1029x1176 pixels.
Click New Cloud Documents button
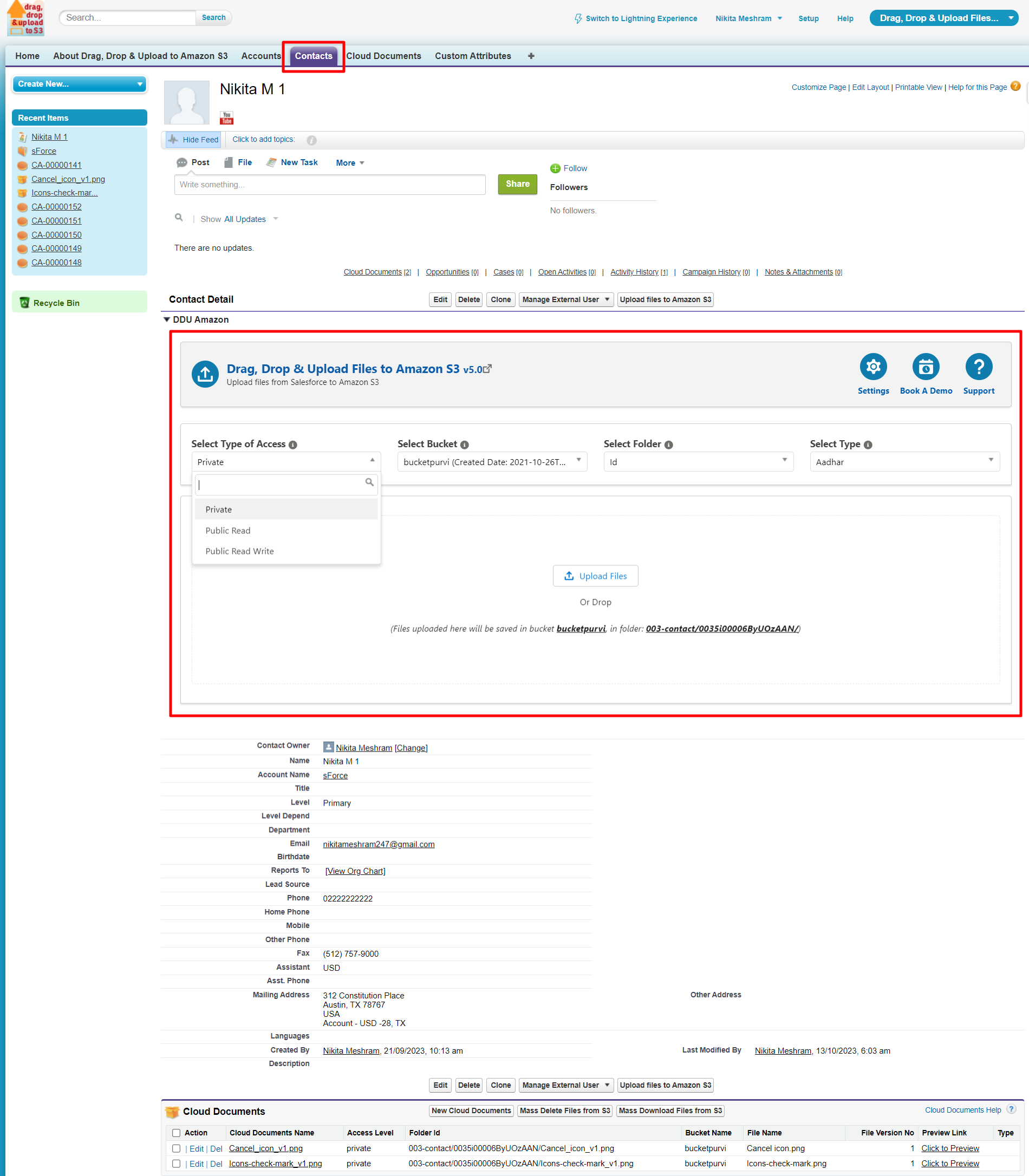tap(471, 1110)
